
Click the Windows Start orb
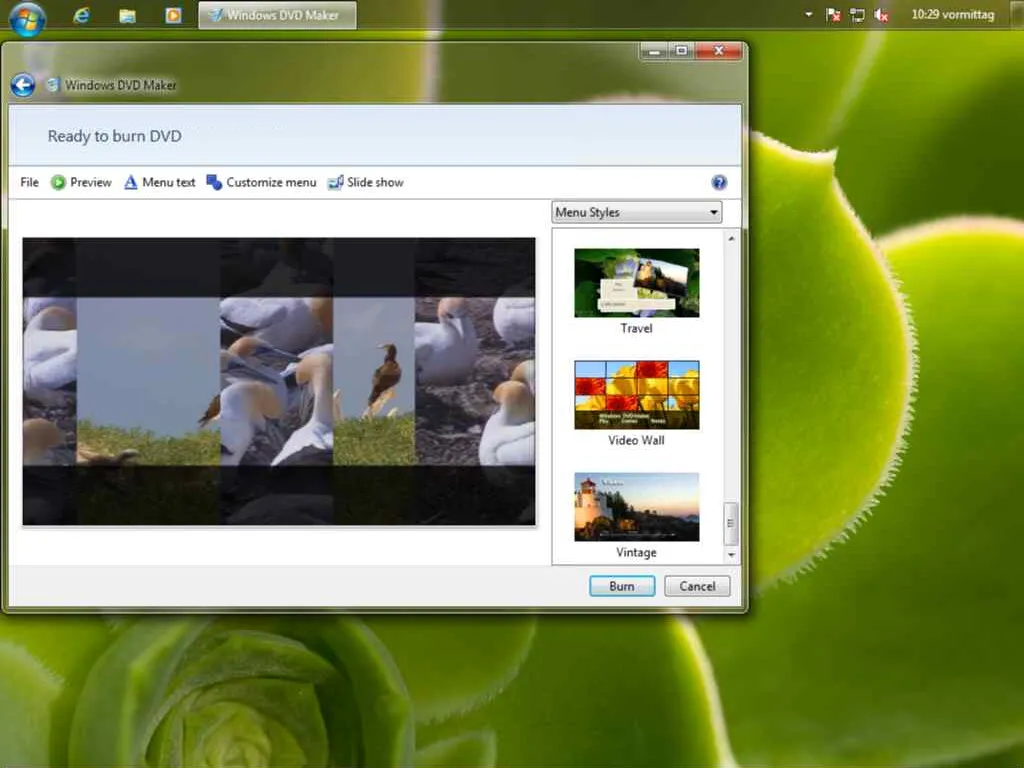point(27,17)
